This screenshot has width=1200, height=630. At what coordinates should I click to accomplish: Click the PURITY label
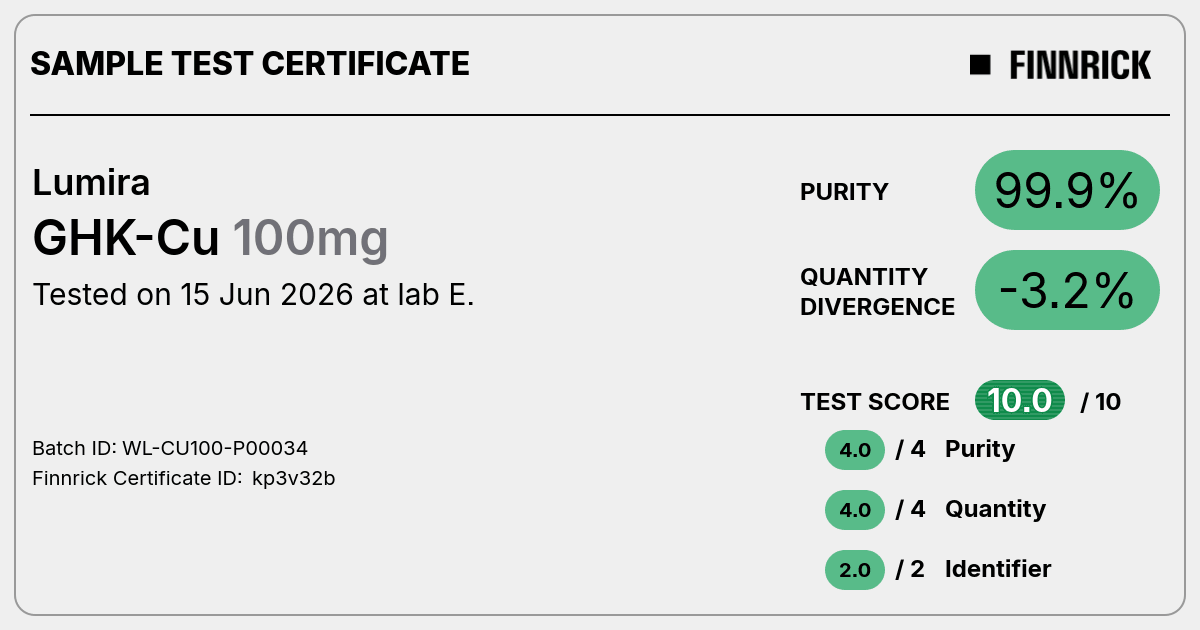click(844, 192)
